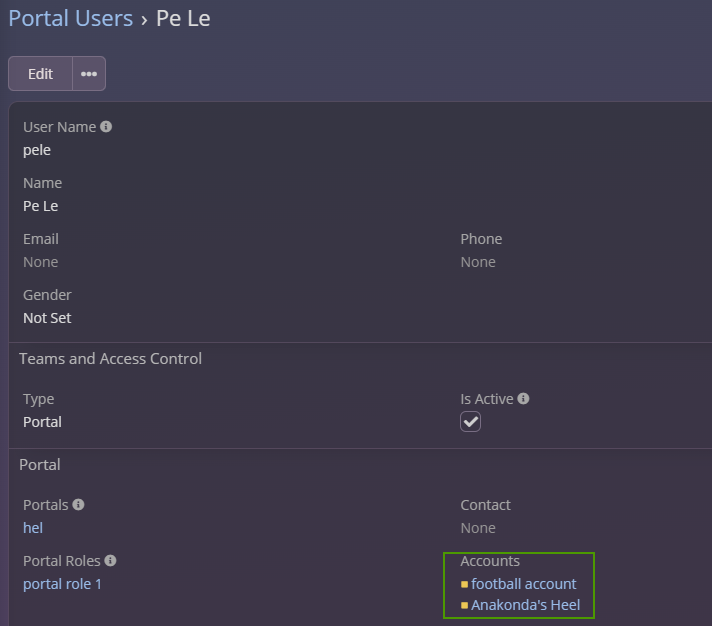Click the Portal Roles info icon
This screenshot has width=712, height=626.
pyautogui.click(x=110, y=561)
